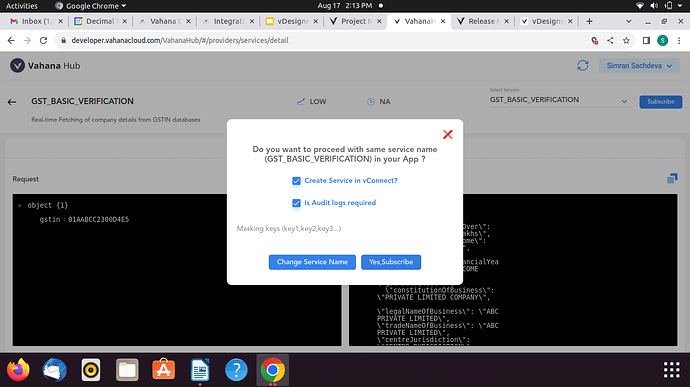Click the NA clock icon
Image resolution: width=690 pixels, height=387 pixels.
pyautogui.click(x=371, y=102)
